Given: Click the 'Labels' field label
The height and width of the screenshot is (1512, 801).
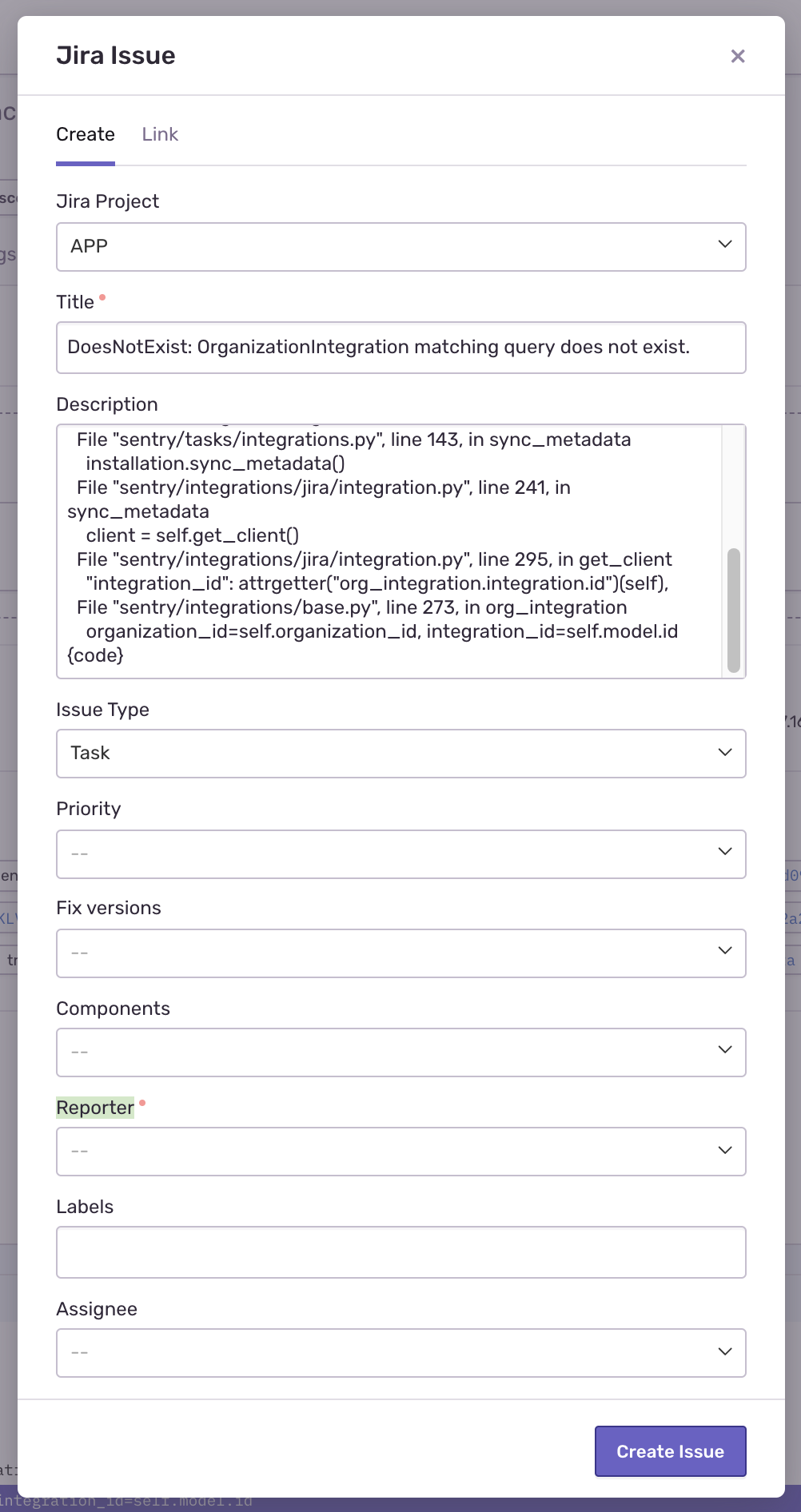Looking at the screenshot, I should 85,1207.
